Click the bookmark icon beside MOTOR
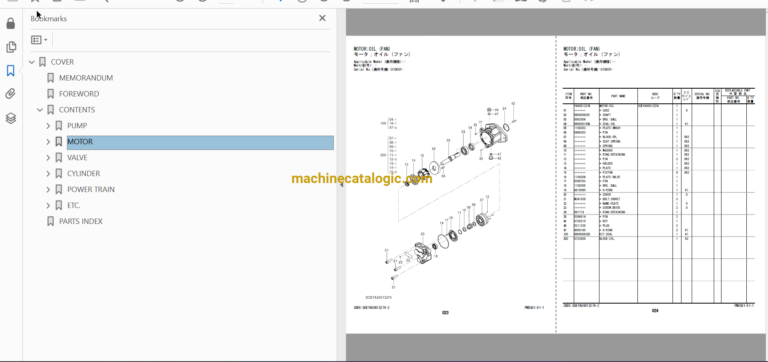The image size is (768, 362). tap(59, 142)
